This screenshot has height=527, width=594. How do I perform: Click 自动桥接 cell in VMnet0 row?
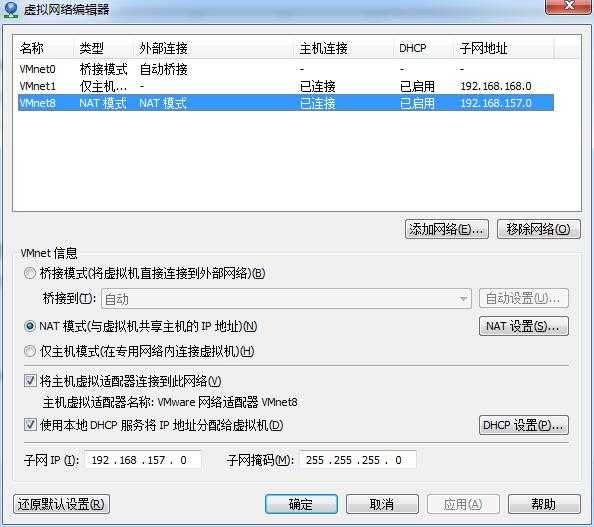tap(163, 69)
